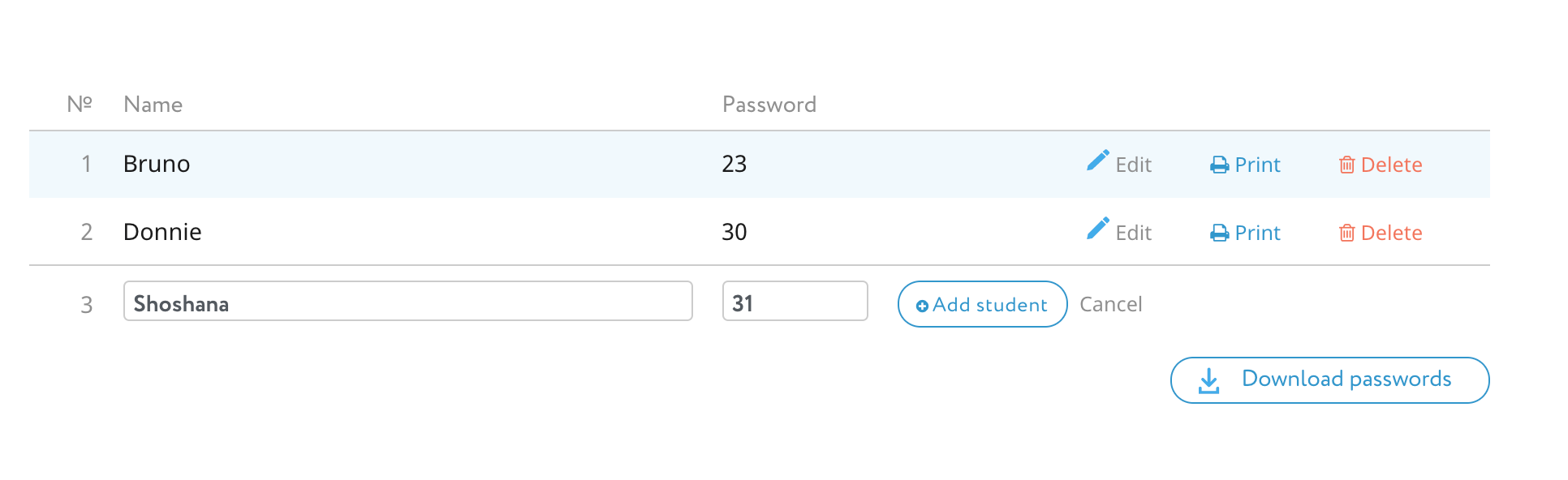Click the download arrow icon
This screenshot has width=1568, height=480.
[x=1208, y=380]
